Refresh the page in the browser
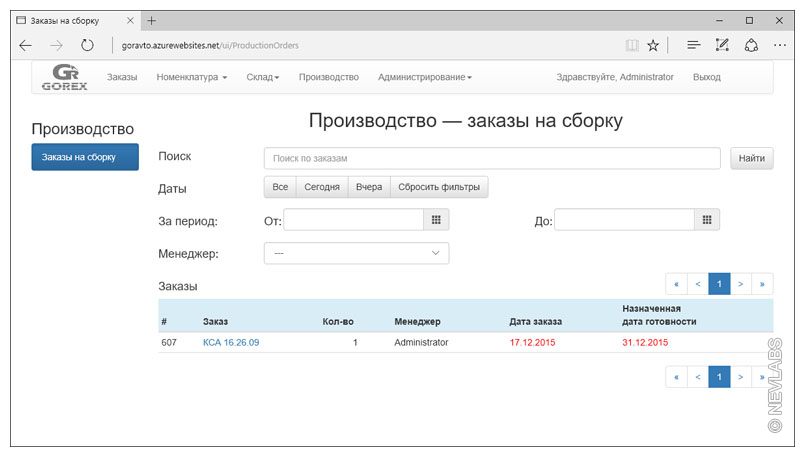Screen dimensions: 805x457 tap(87, 45)
